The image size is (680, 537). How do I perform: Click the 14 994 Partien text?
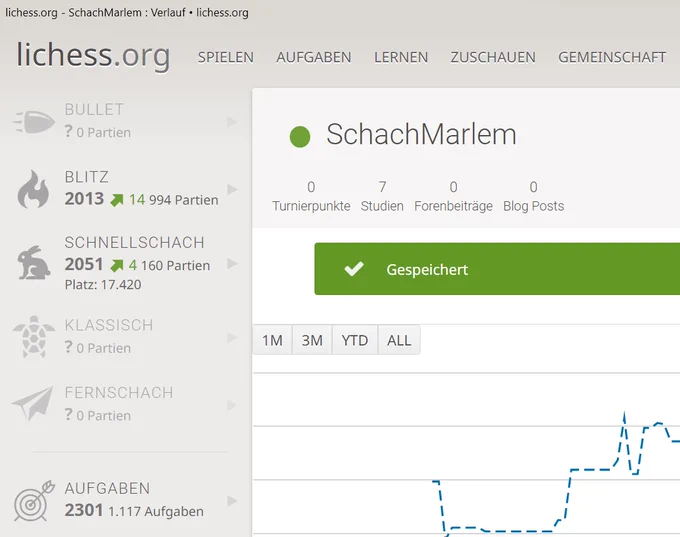click(x=173, y=200)
